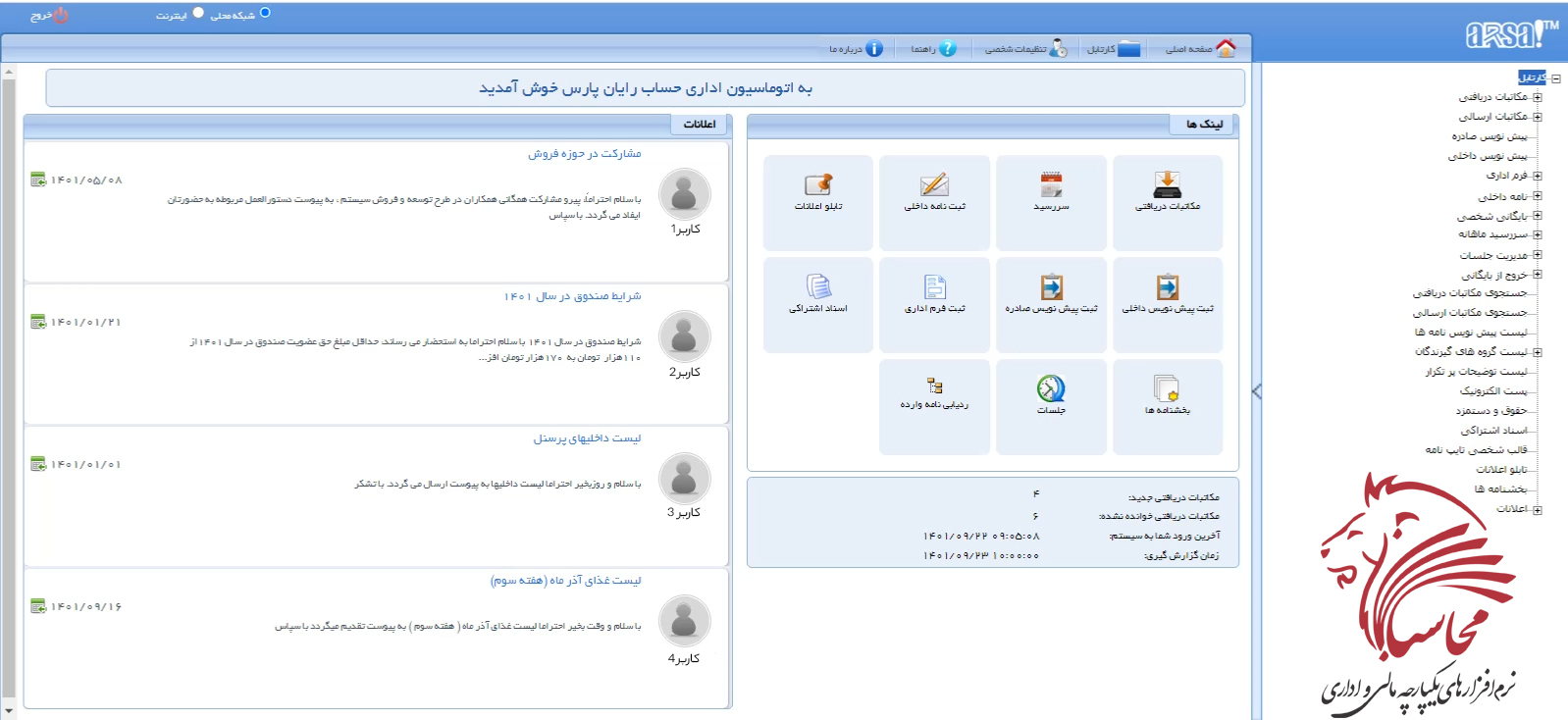
Task: Open the راهنما help question-mark icon
Action: point(947,48)
